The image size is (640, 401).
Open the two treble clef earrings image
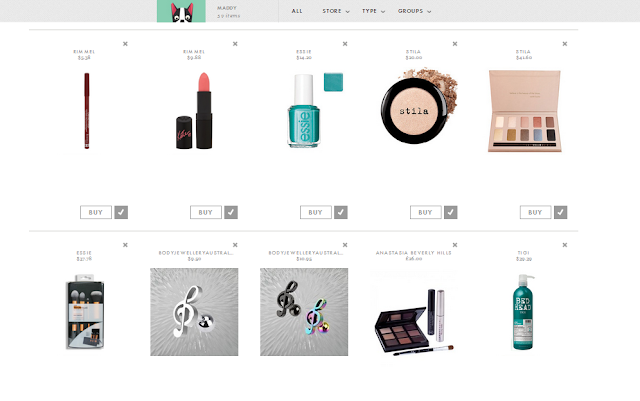[x=304, y=312]
